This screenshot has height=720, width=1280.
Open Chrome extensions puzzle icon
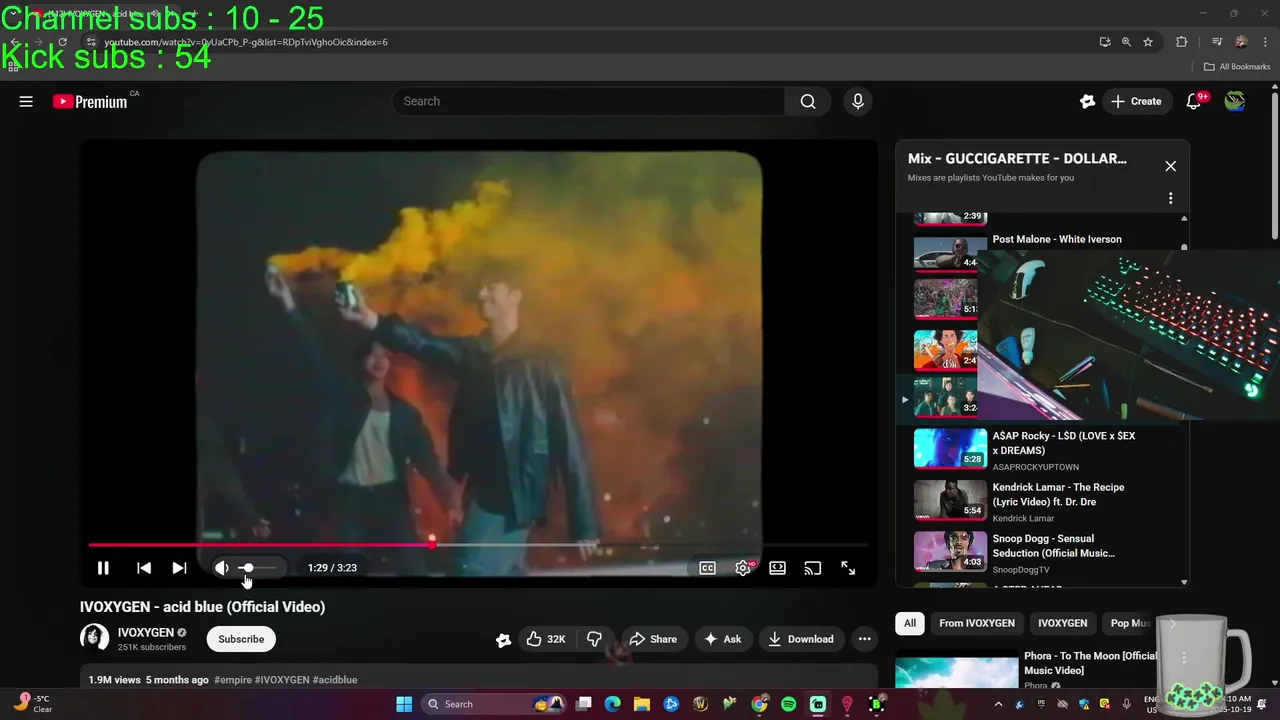pyautogui.click(x=1182, y=42)
